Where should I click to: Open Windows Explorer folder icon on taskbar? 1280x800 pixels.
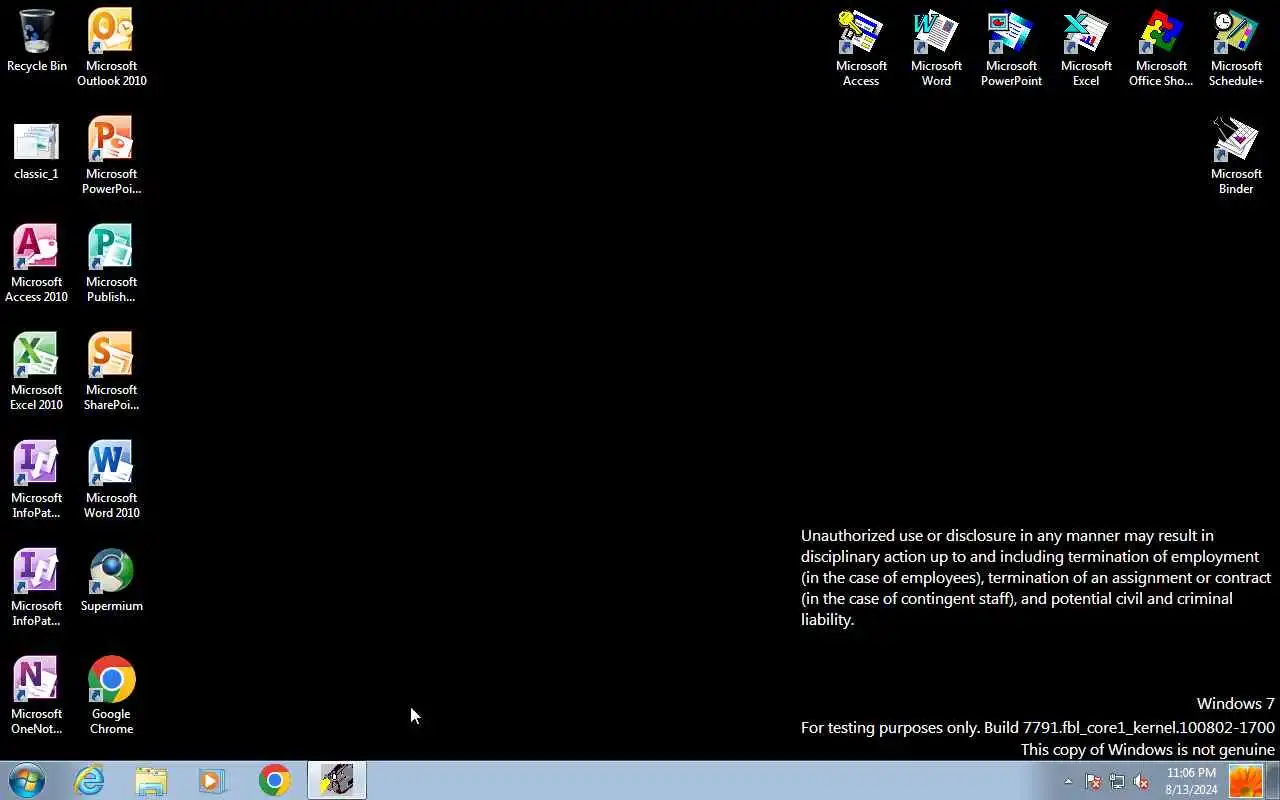coord(151,780)
